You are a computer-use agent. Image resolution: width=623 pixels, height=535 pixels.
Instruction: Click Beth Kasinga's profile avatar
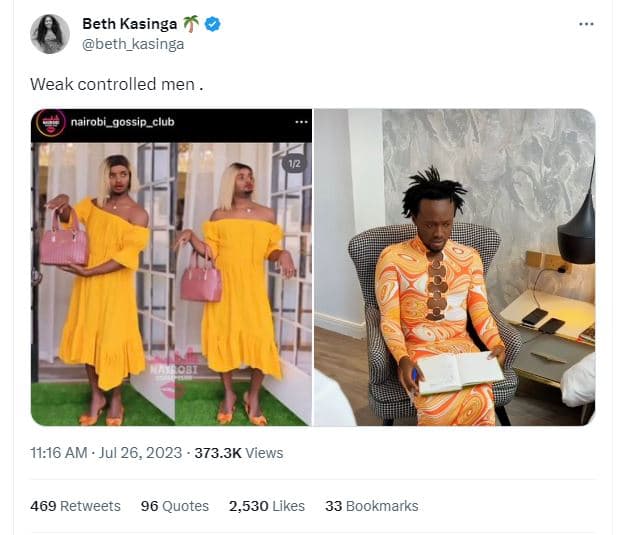click(x=49, y=33)
